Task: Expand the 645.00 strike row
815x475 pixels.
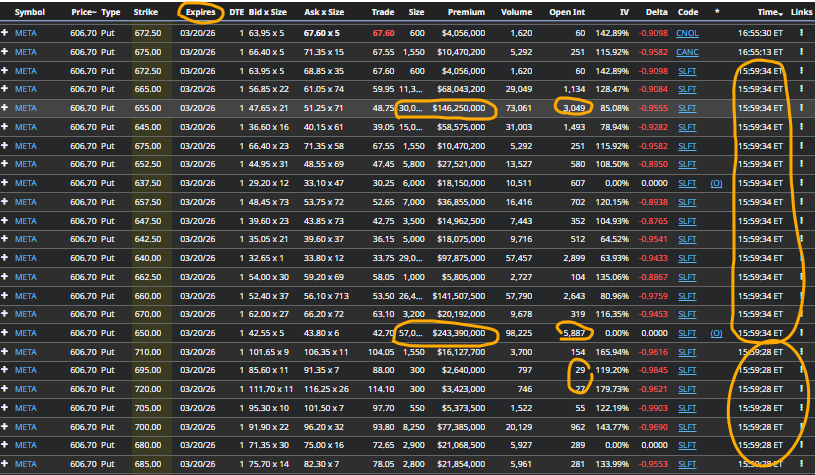Action: [x=5, y=127]
